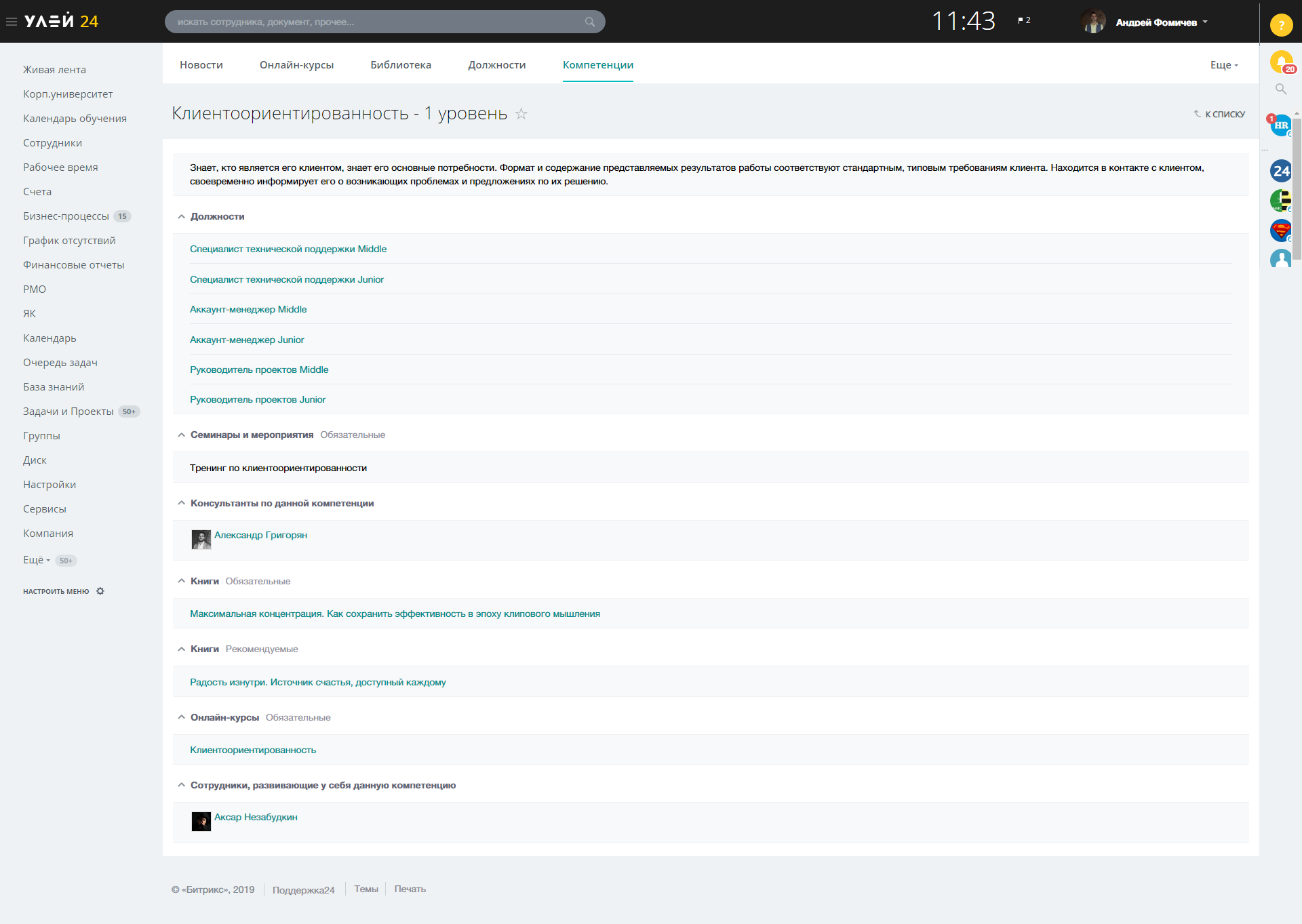Collapse Семинары и мероприятия section
Image resolution: width=1302 pixels, height=924 pixels.
[181, 435]
